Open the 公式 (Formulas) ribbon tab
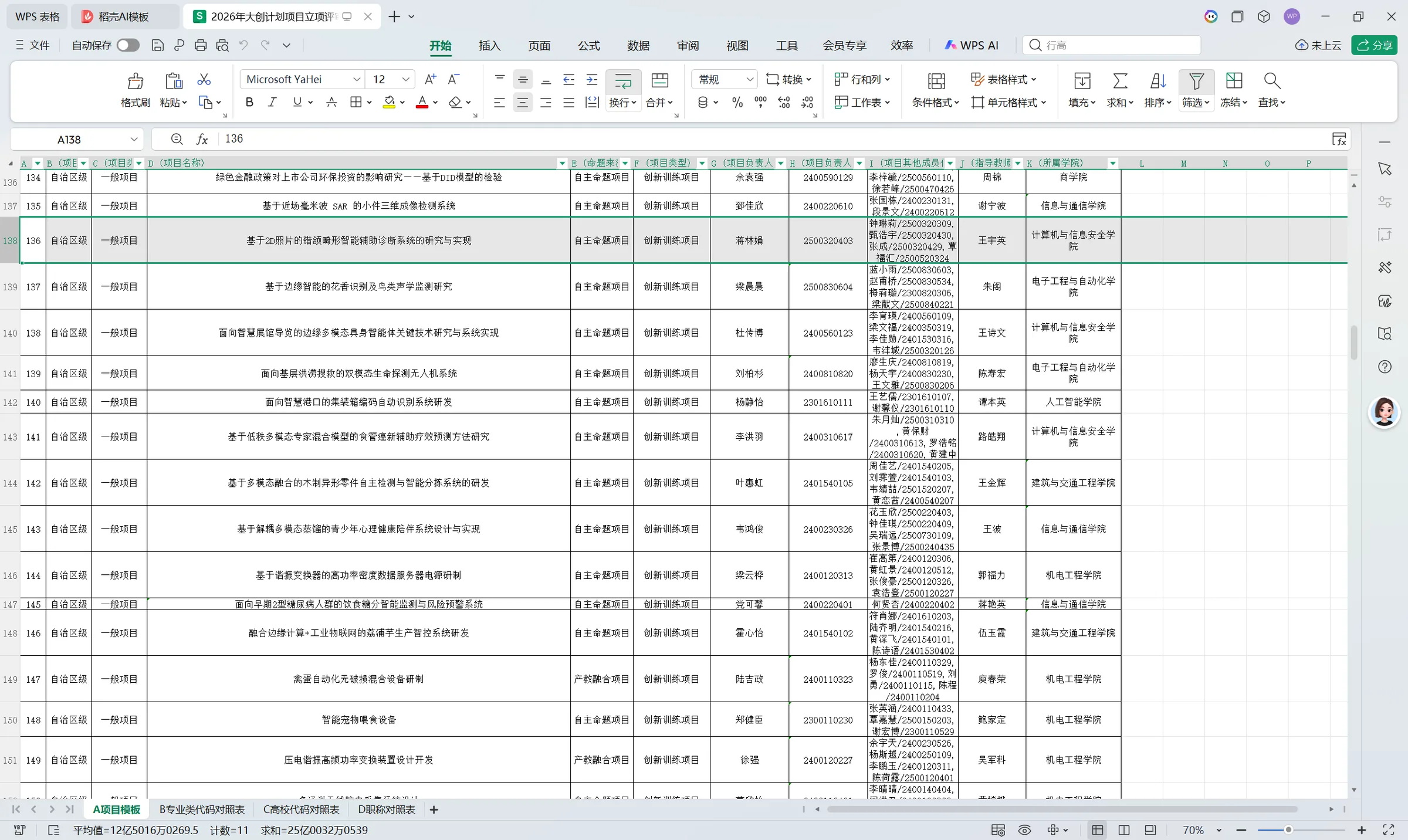This screenshot has height=840, width=1408. point(588,45)
